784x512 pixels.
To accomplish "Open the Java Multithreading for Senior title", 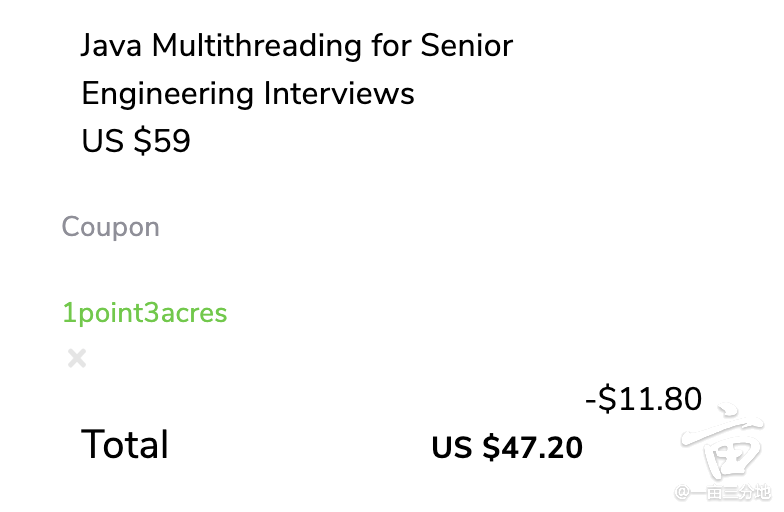I will (297, 46).
